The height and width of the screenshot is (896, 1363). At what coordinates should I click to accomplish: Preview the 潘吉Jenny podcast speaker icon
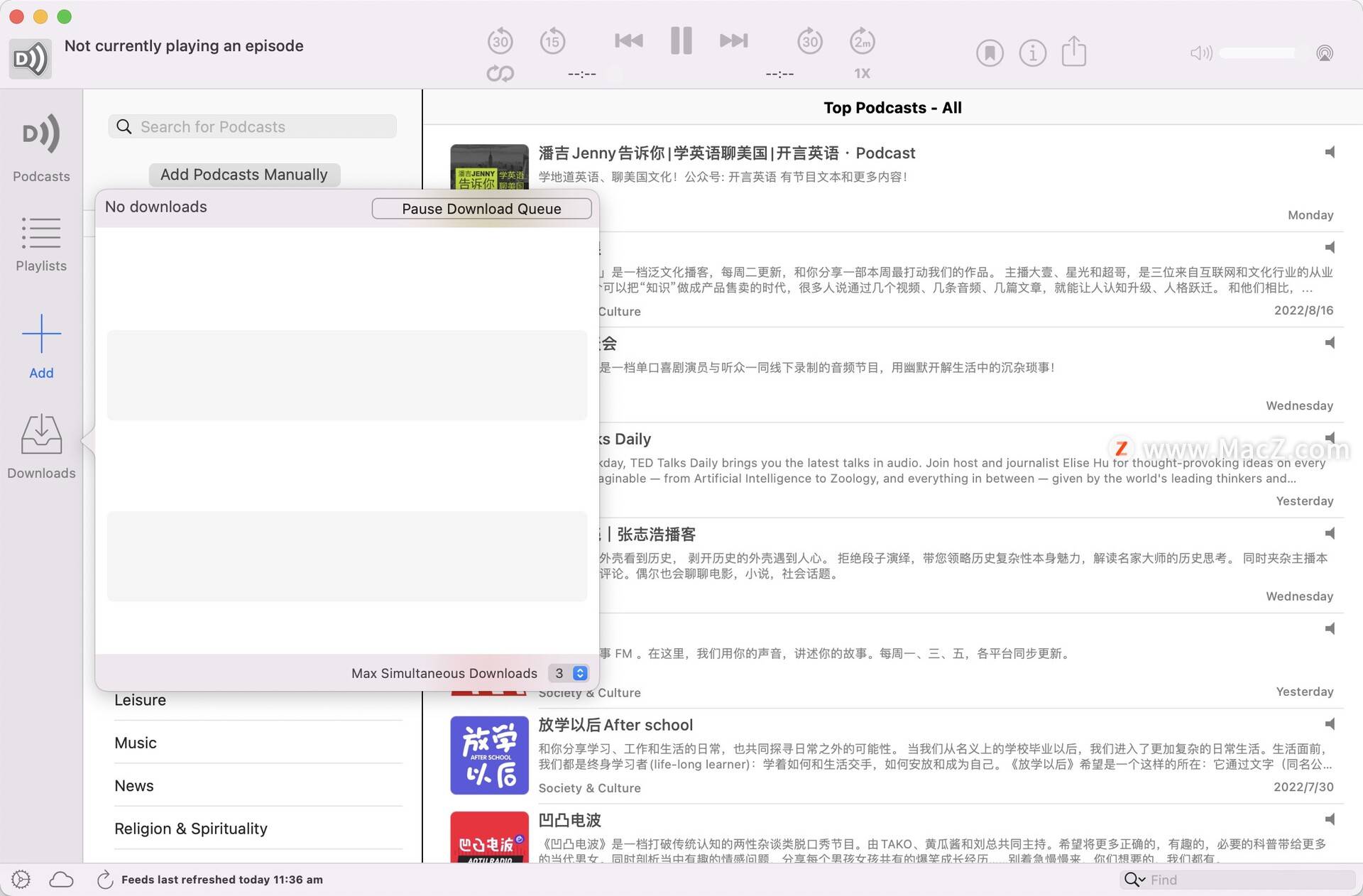tap(1330, 152)
